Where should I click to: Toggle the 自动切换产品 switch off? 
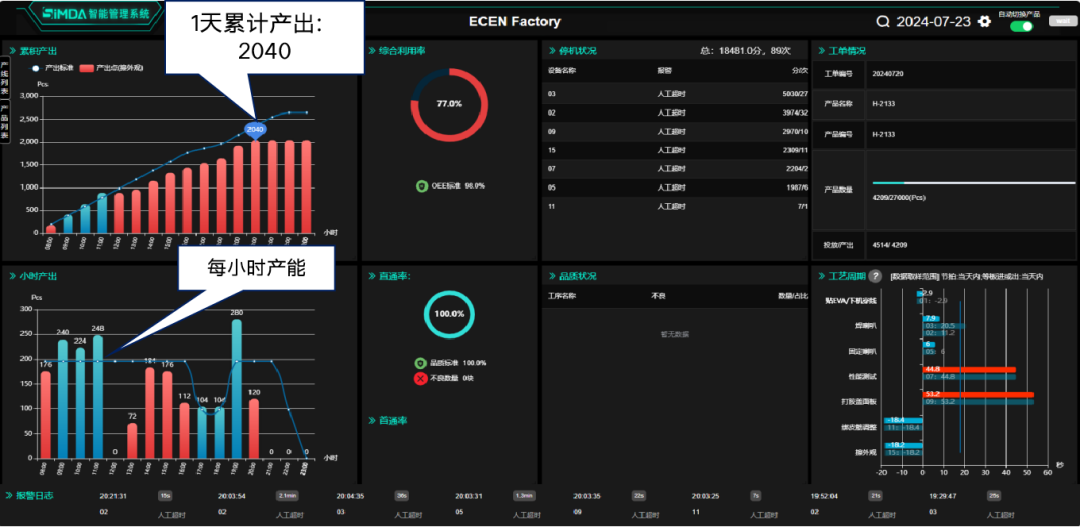[1021, 26]
